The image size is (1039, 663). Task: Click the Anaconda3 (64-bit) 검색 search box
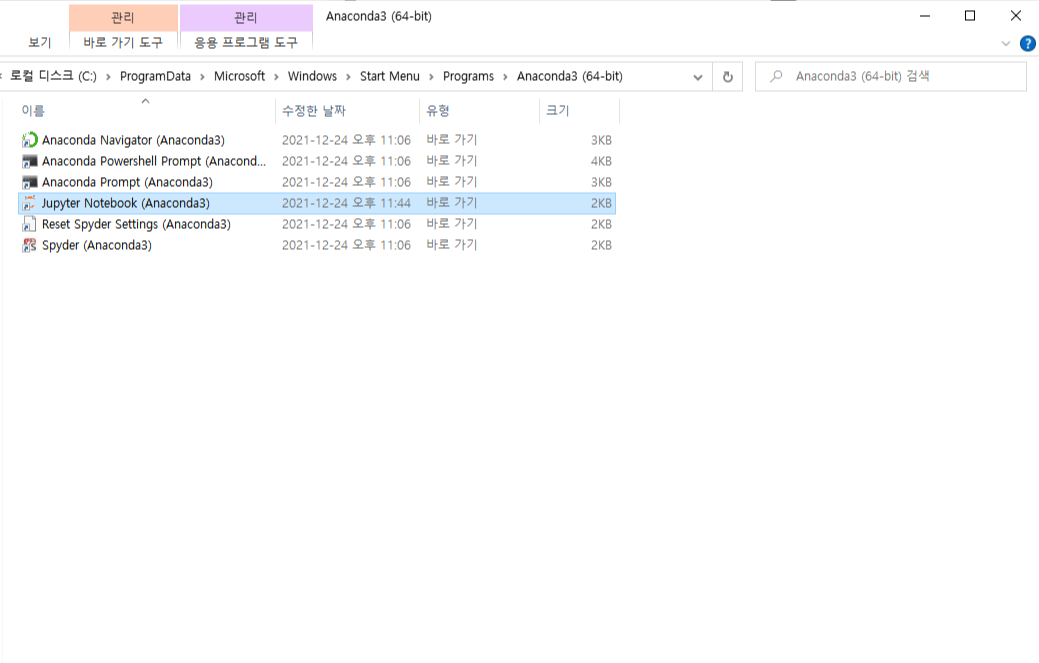click(891, 76)
